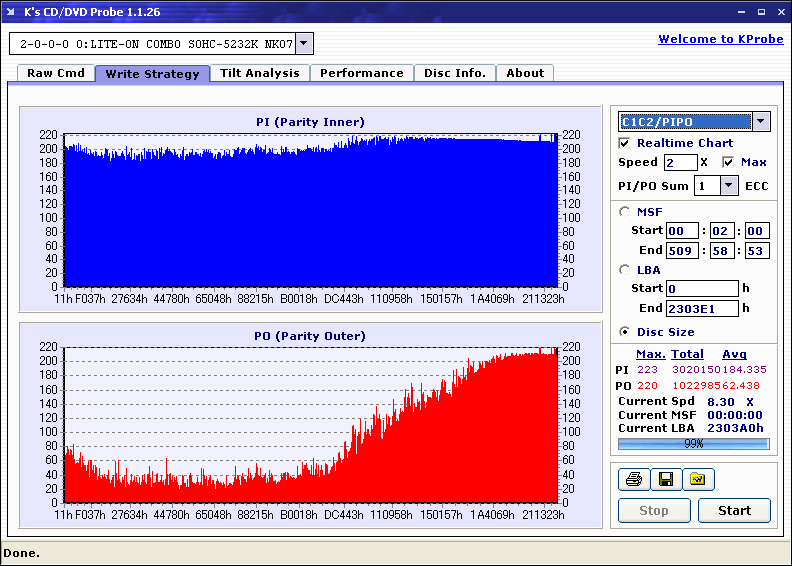The width and height of the screenshot is (792, 566).
Task: Select the MSF radio button
Action: [x=625, y=211]
